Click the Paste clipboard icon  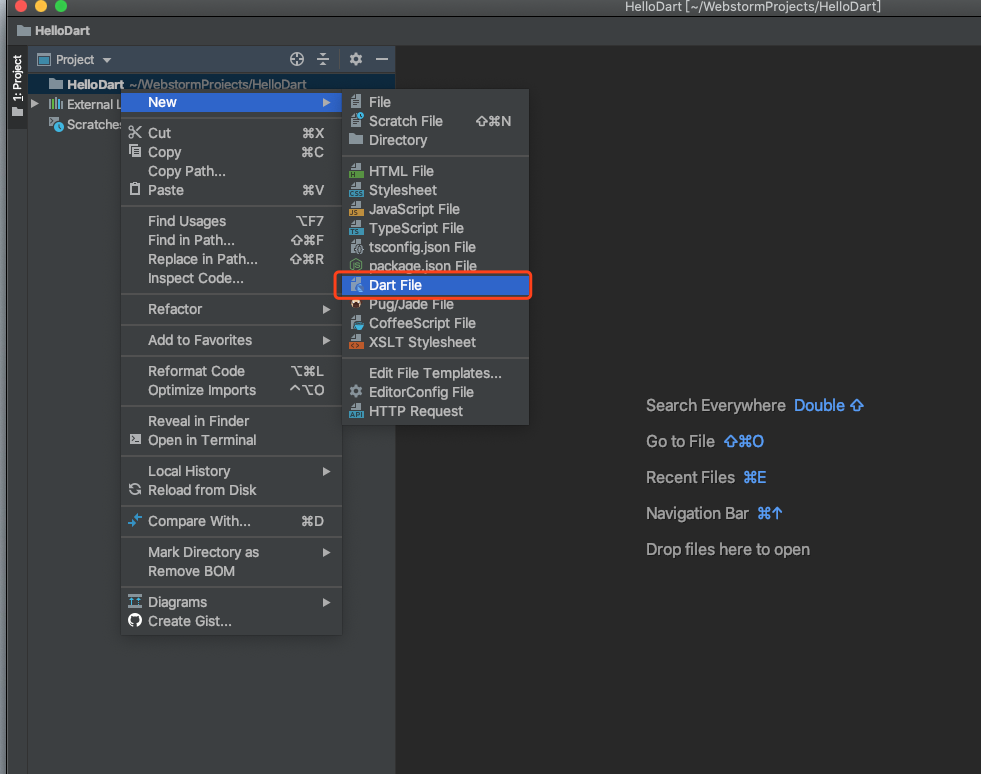coord(135,189)
